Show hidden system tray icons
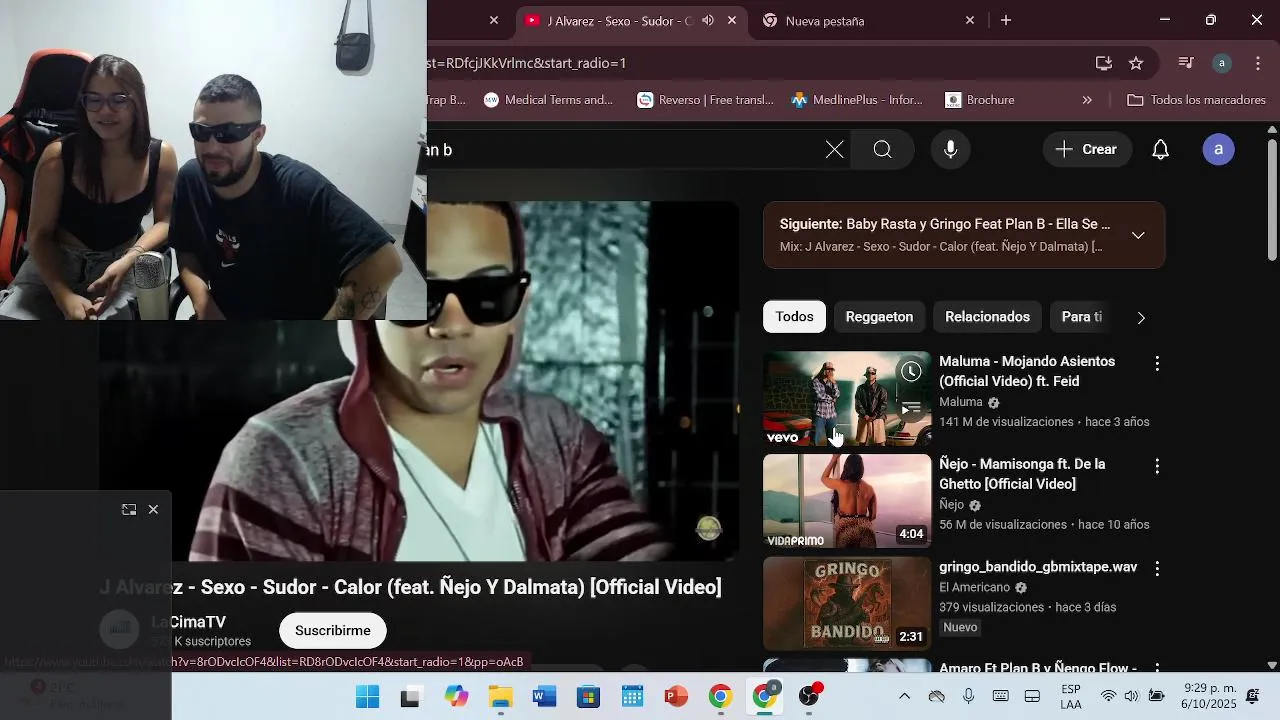The width and height of the screenshot is (1280, 720). (904, 697)
